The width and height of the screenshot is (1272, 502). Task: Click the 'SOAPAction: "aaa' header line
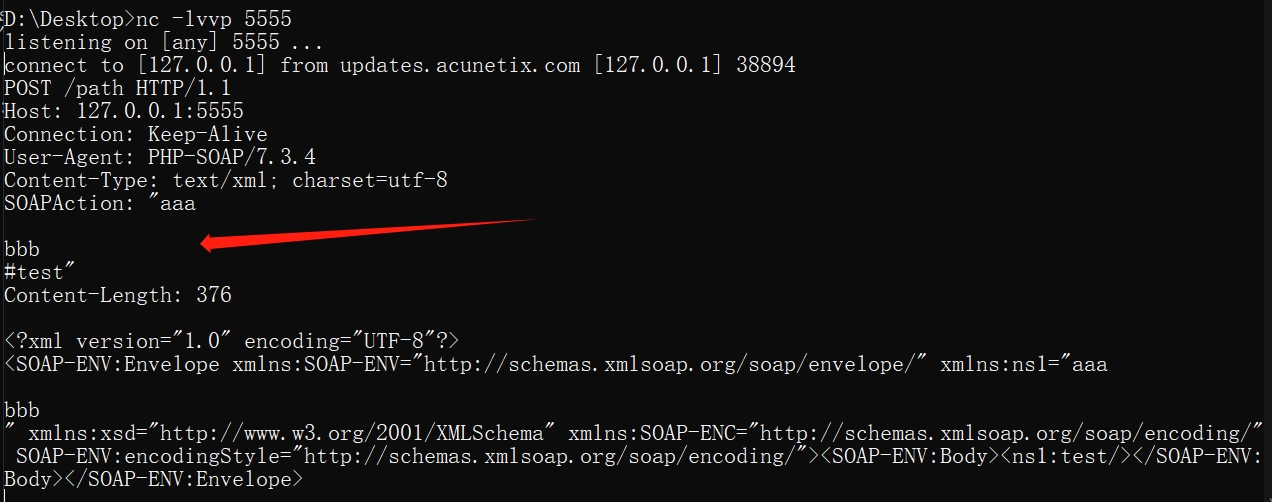[x=100, y=203]
